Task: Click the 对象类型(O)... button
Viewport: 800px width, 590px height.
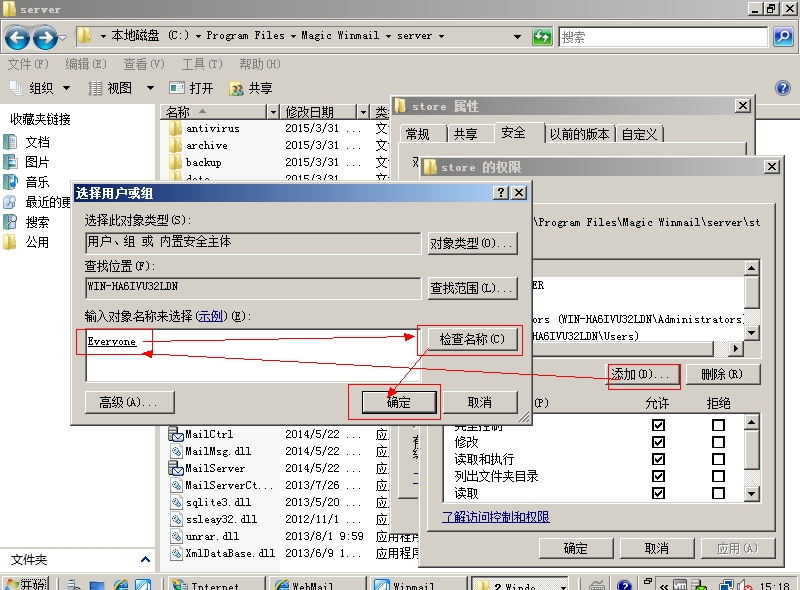Action: [x=472, y=243]
